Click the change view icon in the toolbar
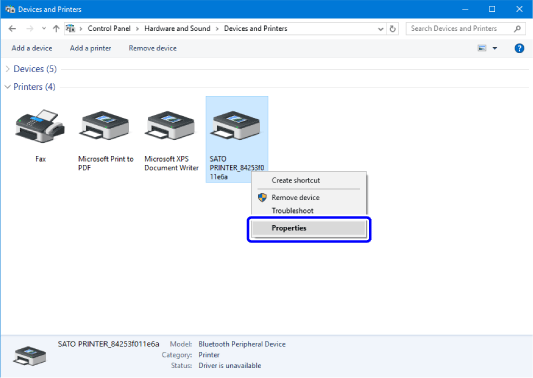Viewport: 533px width, 378px height. click(x=482, y=48)
